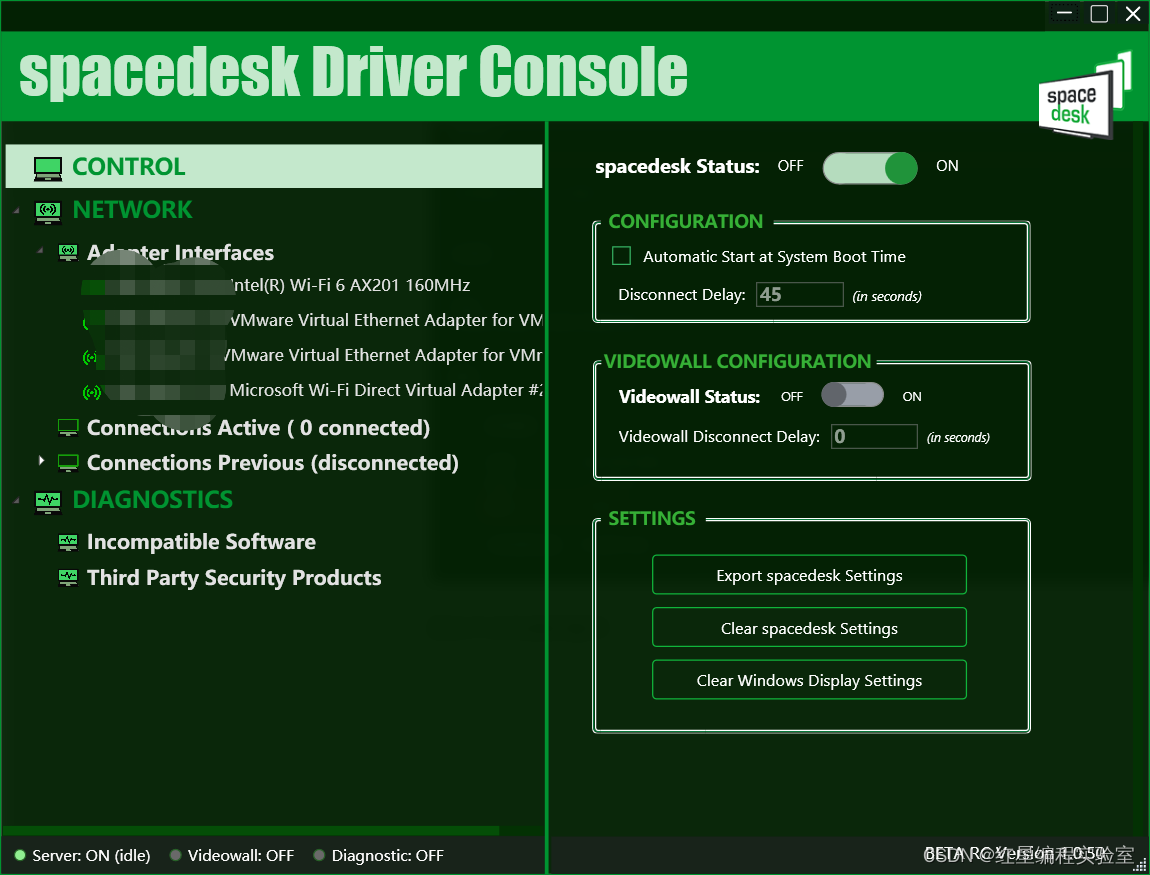Viewport: 1150px width, 875px height.
Task: Click the Microsoft Wi-Fi Direct adapter signal icon
Action: pos(92,392)
